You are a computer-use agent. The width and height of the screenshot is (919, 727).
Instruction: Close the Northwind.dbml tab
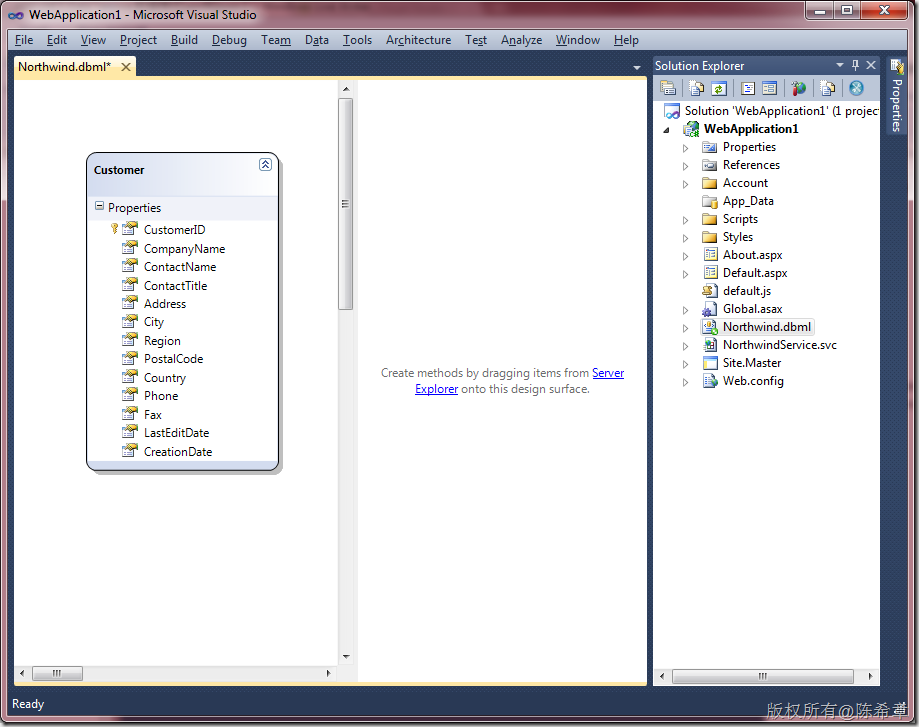125,67
